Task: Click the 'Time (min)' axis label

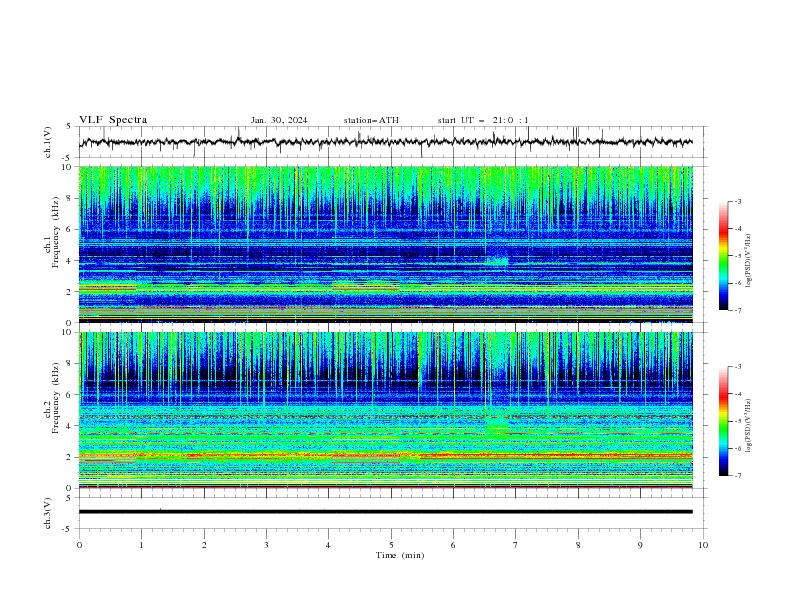Action: coord(400,555)
